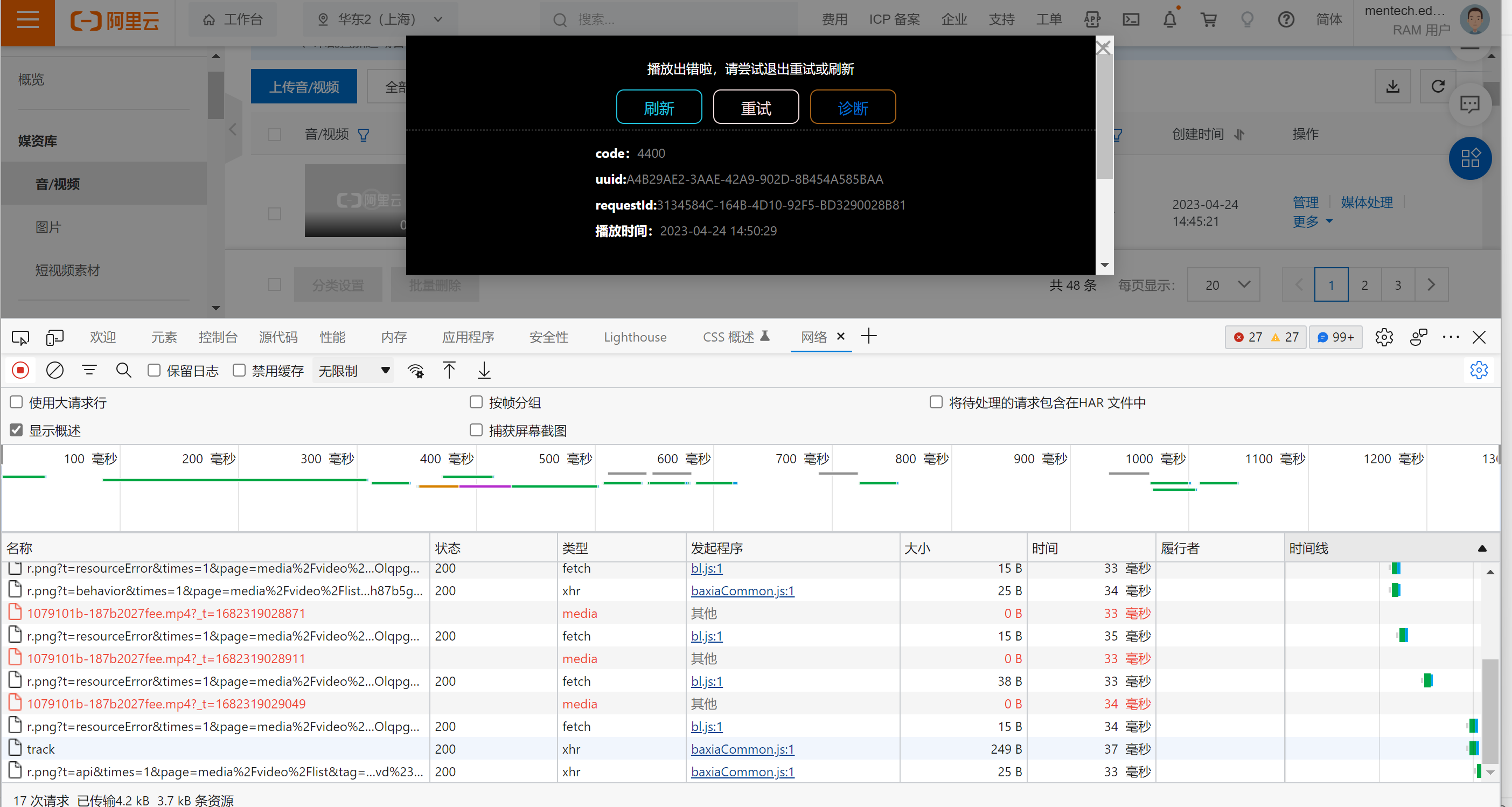Viewport: 1512px width, 807px height.
Task: Switch to the 控制台 DevTools tab
Action: [218, 337]
